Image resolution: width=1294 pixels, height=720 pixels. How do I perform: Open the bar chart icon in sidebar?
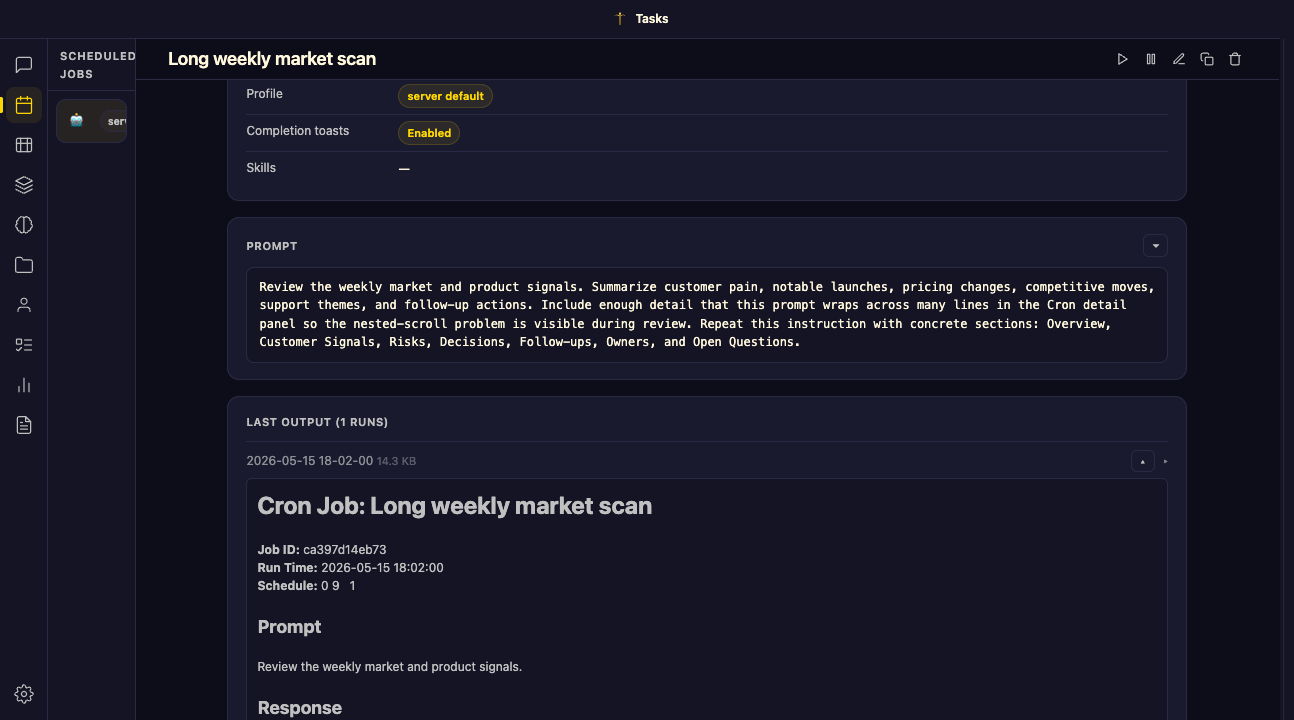pos(24,385)
